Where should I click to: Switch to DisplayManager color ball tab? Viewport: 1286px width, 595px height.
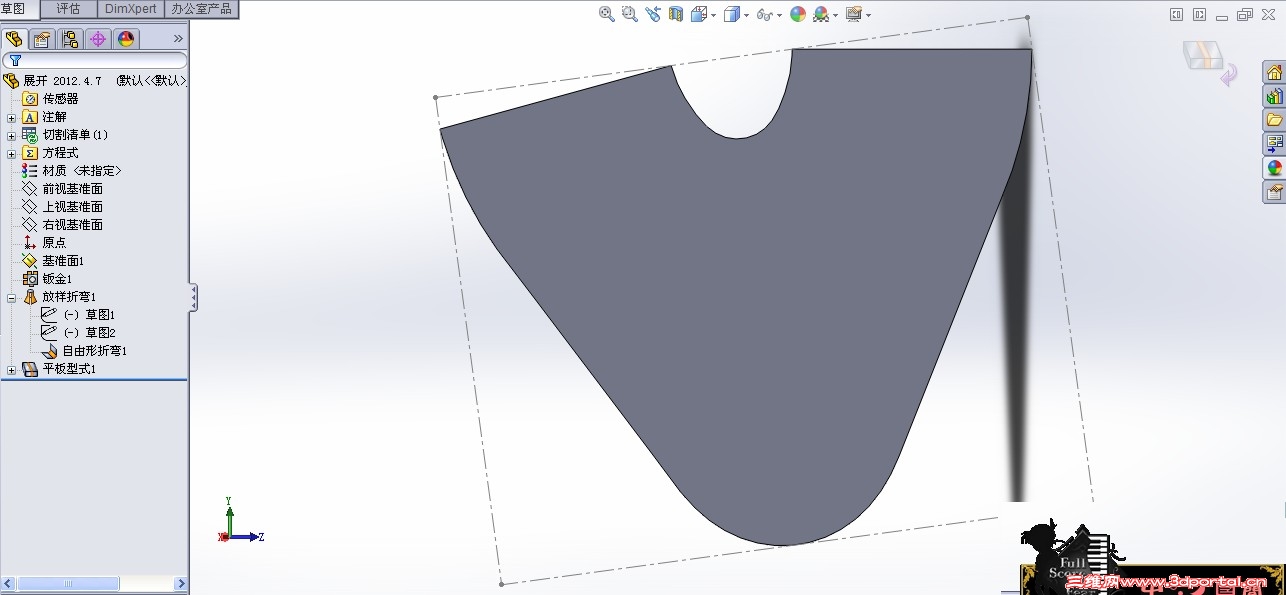(125, 39)
